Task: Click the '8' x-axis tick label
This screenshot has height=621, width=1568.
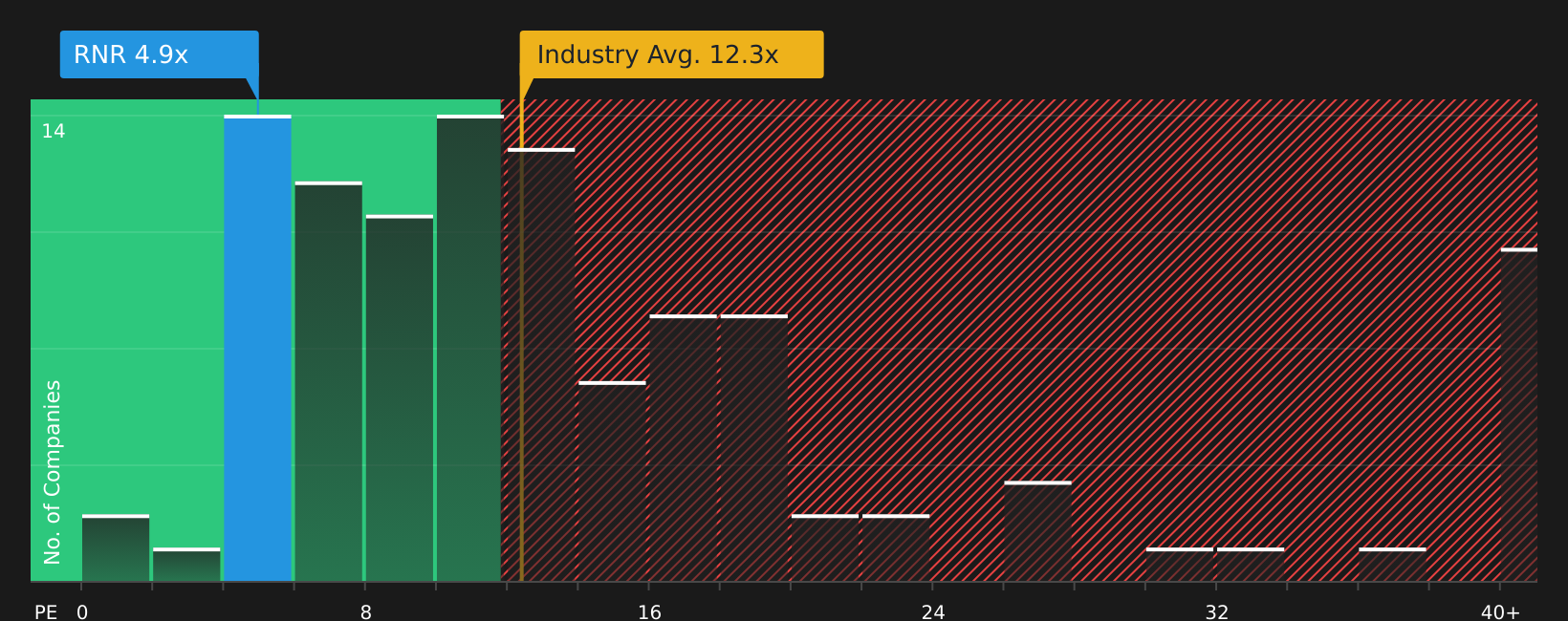Action: [365, 611]
